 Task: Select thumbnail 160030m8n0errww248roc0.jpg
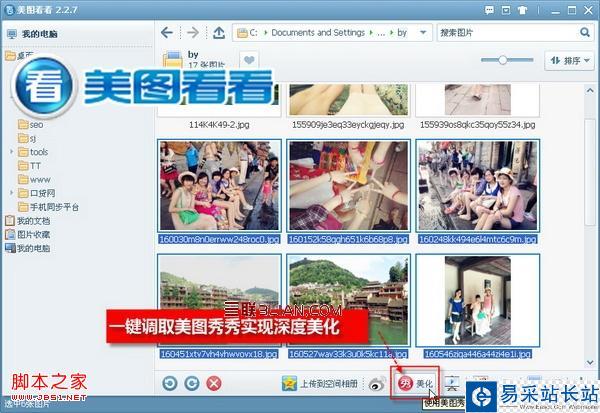point(219,186)
